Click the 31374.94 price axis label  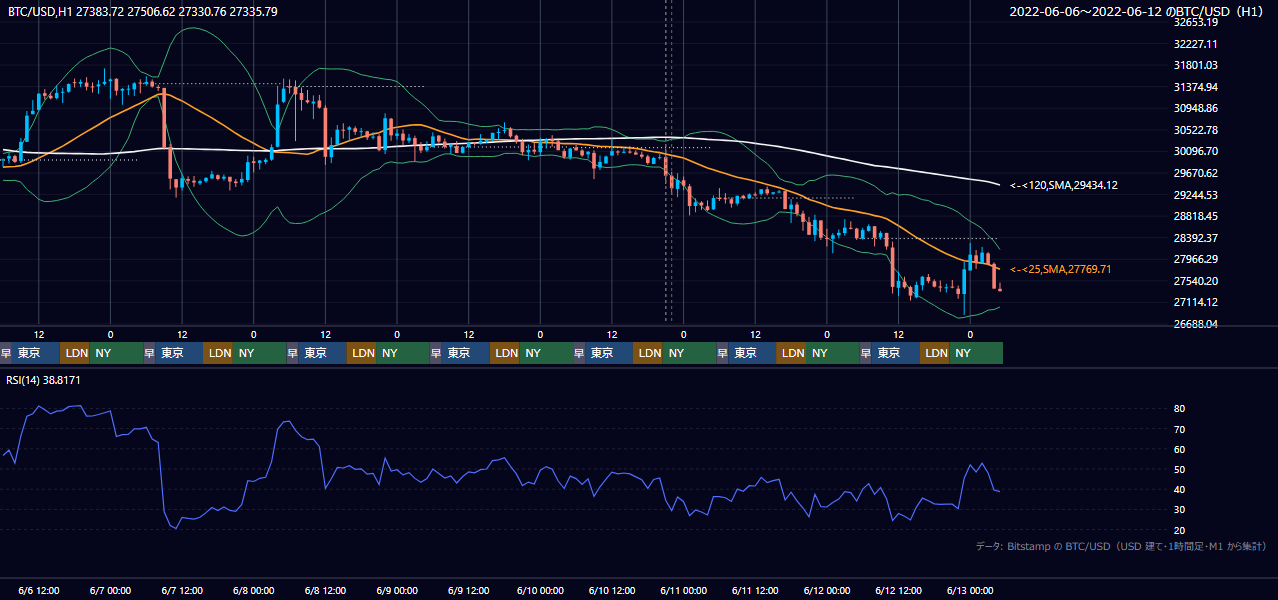pyautogui.click(x=1195, y=87)
